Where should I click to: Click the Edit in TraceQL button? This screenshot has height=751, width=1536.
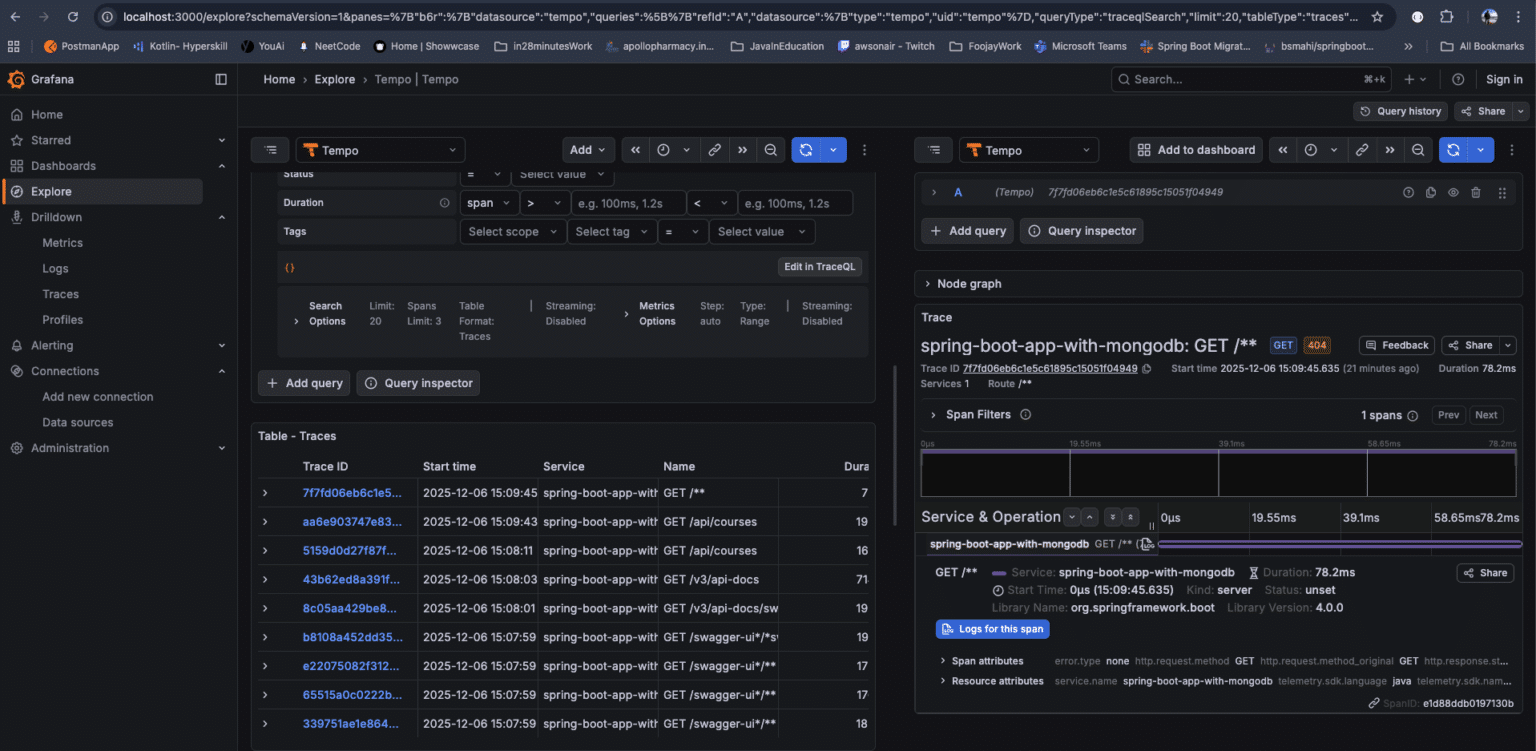click(819, 267)
